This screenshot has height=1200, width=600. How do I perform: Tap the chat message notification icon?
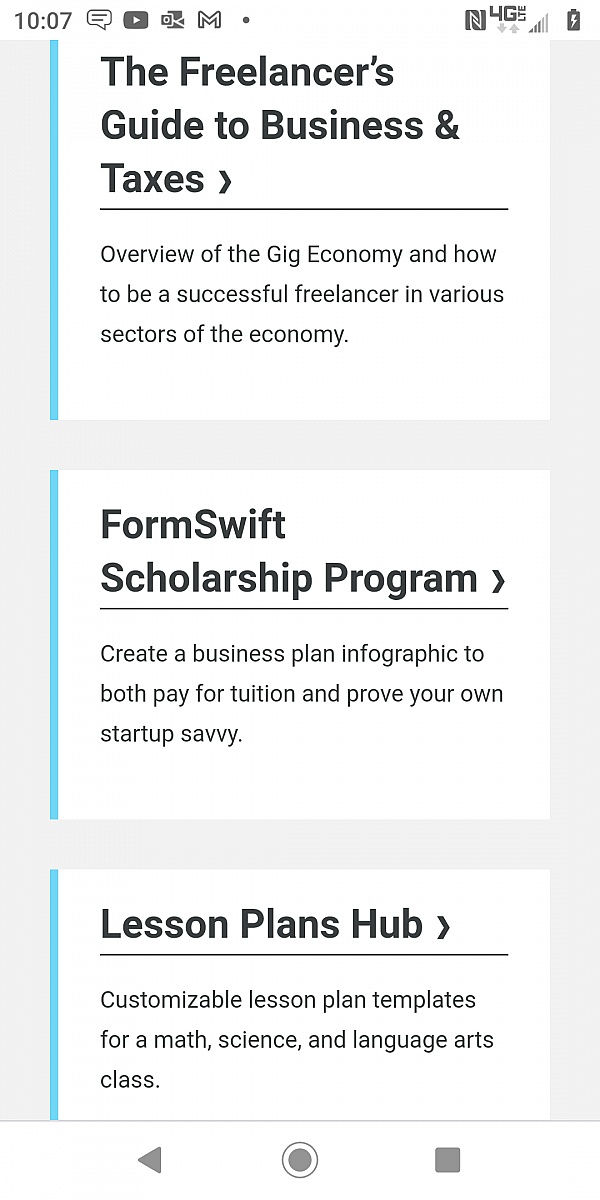click(97, 18)
